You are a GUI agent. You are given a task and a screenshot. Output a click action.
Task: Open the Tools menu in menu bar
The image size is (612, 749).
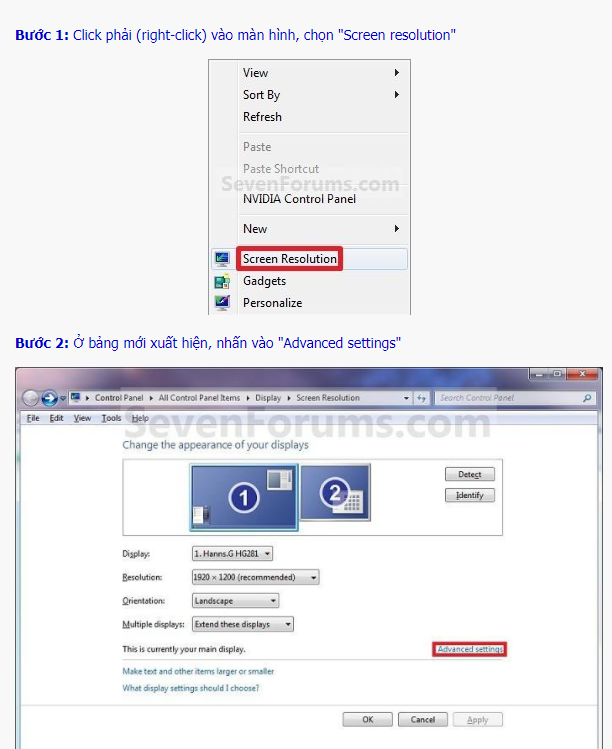[x=111, y=418]
